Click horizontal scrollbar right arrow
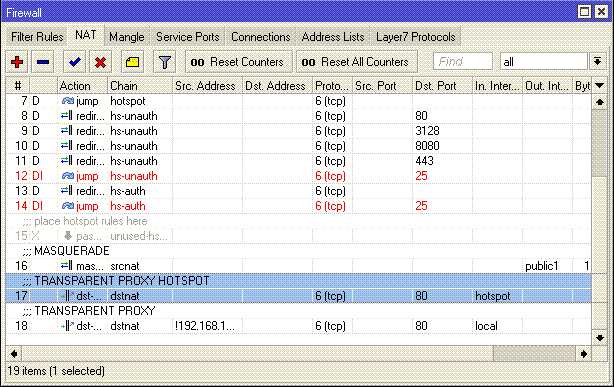The image size is (614, 387). coord(584,354)
